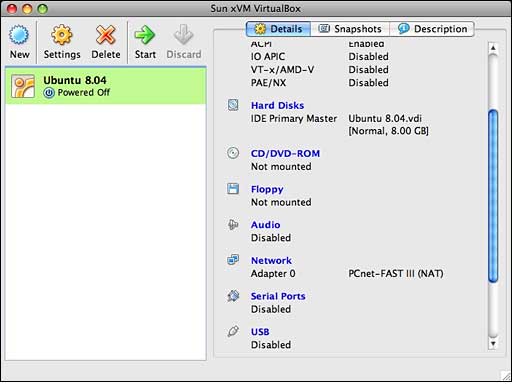Open the Audio settings link
The width and height of the screenshot is (512, 384).
tap(265, 225)
